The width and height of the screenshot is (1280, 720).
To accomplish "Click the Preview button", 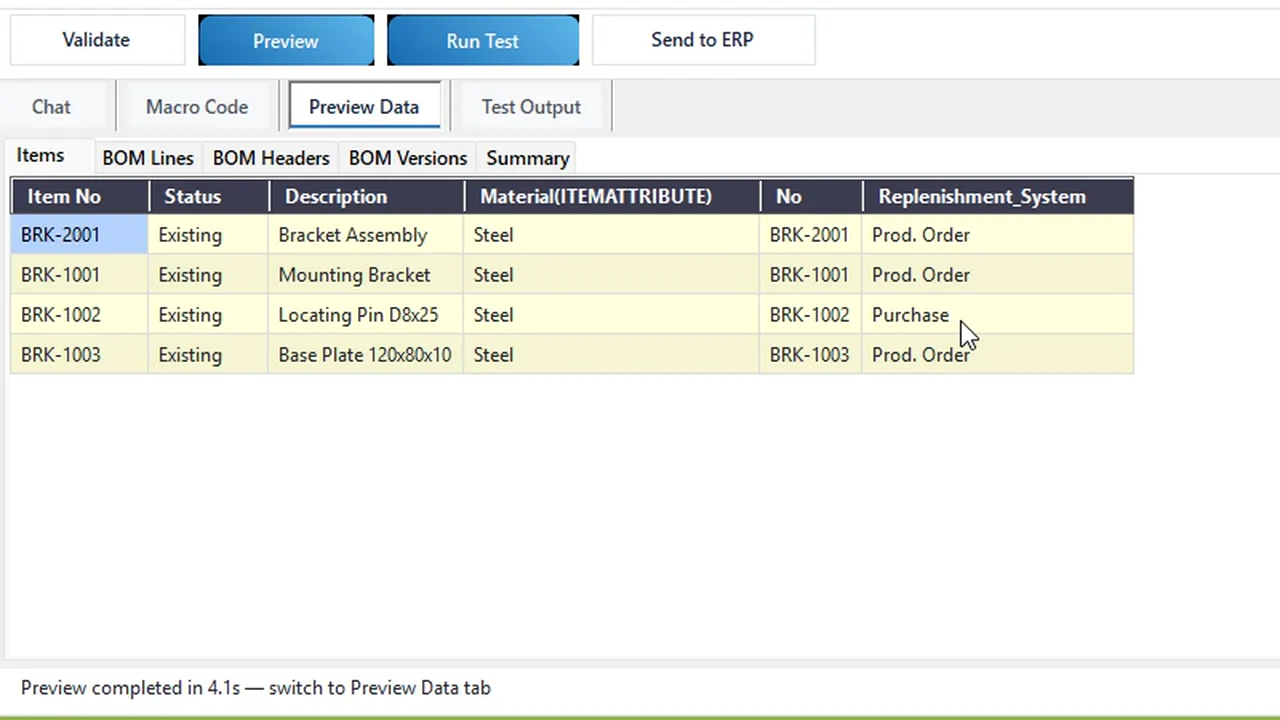I will 286,41.
